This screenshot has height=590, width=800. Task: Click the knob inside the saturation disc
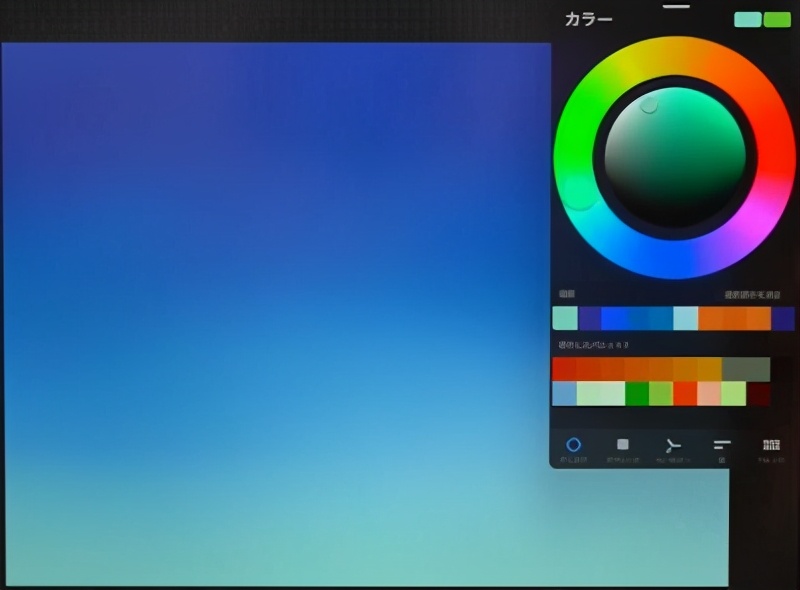coord(649,105)
